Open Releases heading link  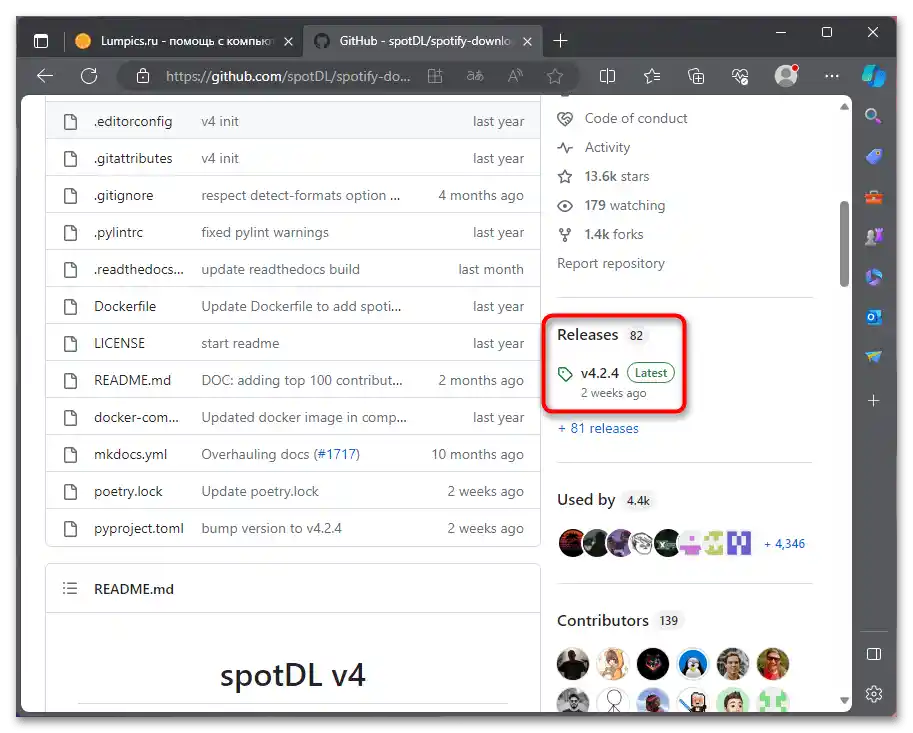point(588,335)
